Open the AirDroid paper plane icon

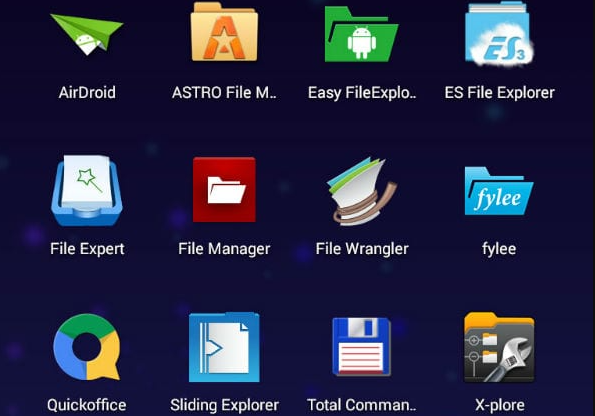tap(87, 34)
